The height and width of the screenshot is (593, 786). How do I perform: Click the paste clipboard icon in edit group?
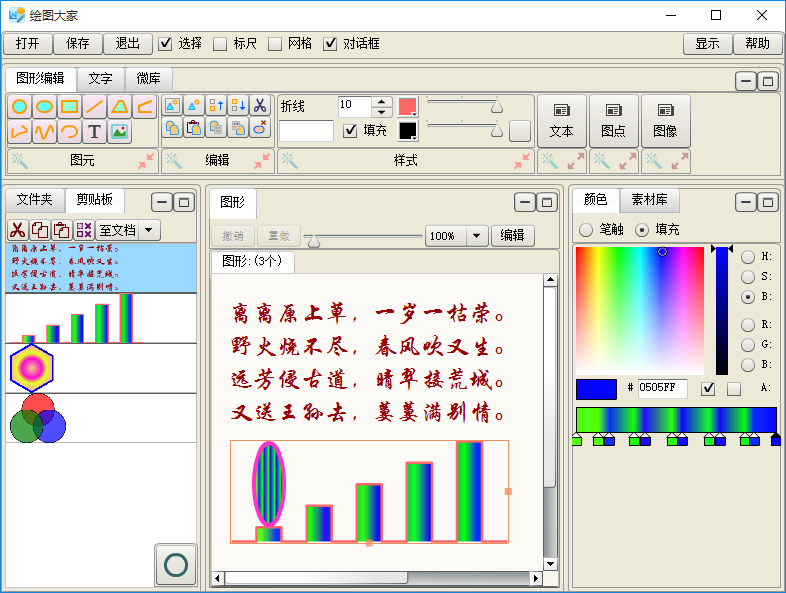(x=194, y=128)
